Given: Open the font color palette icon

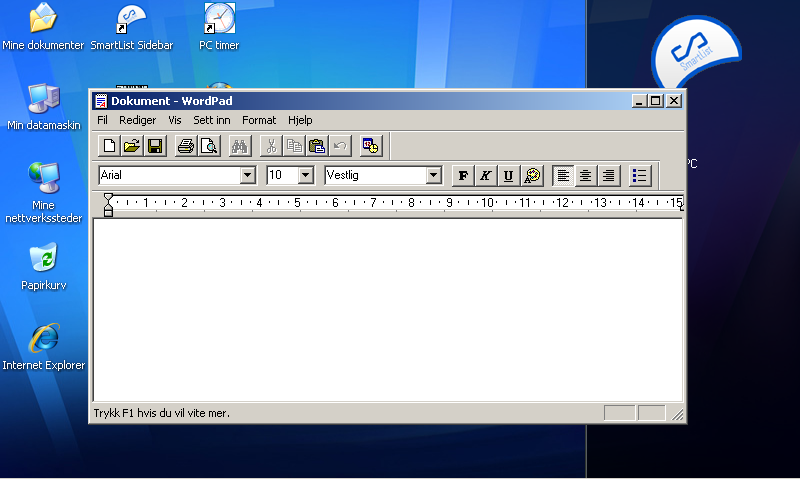Looking at the screenshot, I should (x=532, y=175).
